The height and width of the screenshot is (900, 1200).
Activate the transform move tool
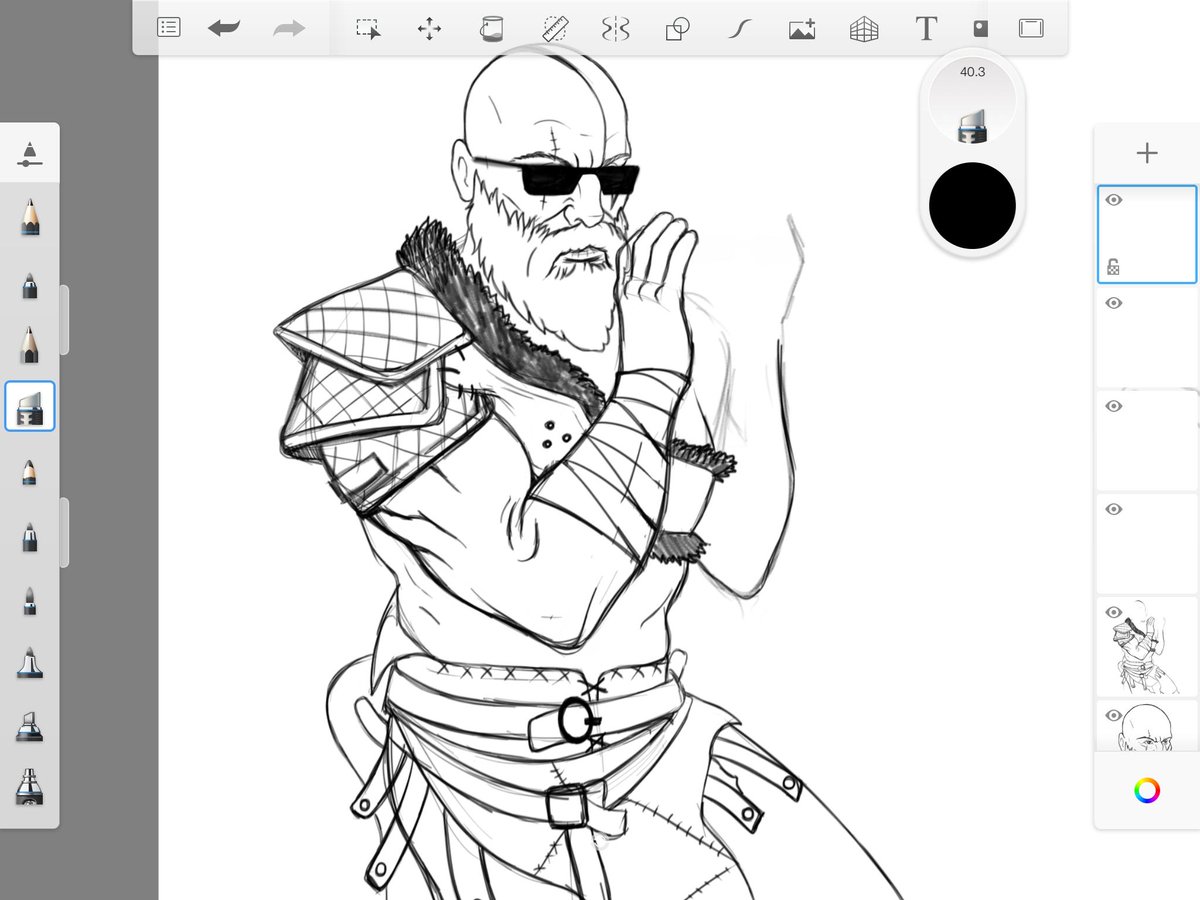(429, 28)
